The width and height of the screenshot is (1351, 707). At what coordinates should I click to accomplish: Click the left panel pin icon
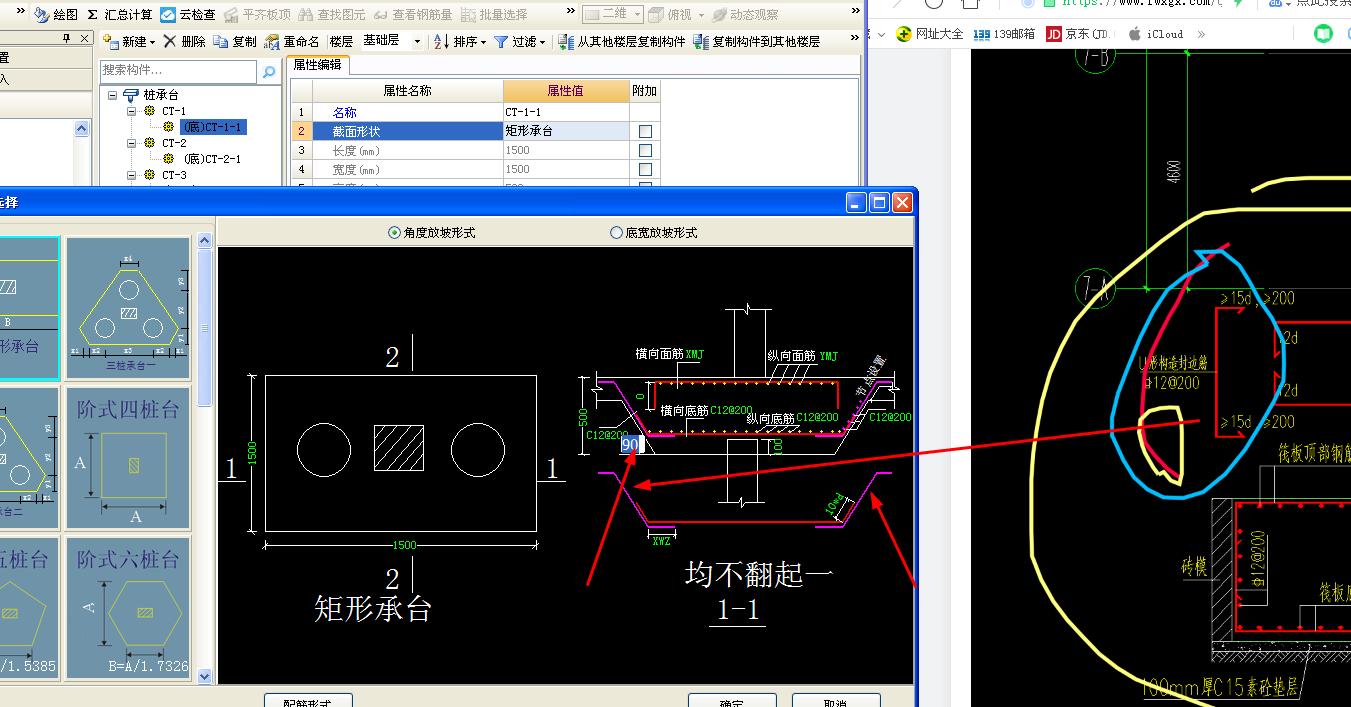click(x=66, y=39)
